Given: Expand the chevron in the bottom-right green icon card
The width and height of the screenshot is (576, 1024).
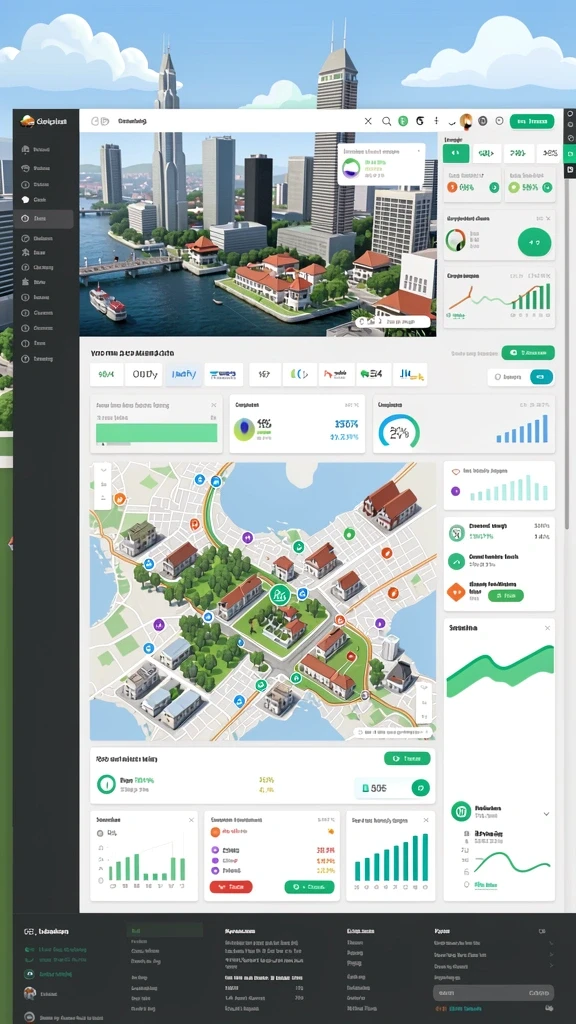Looking at the screenshot, I should (546, 814).
